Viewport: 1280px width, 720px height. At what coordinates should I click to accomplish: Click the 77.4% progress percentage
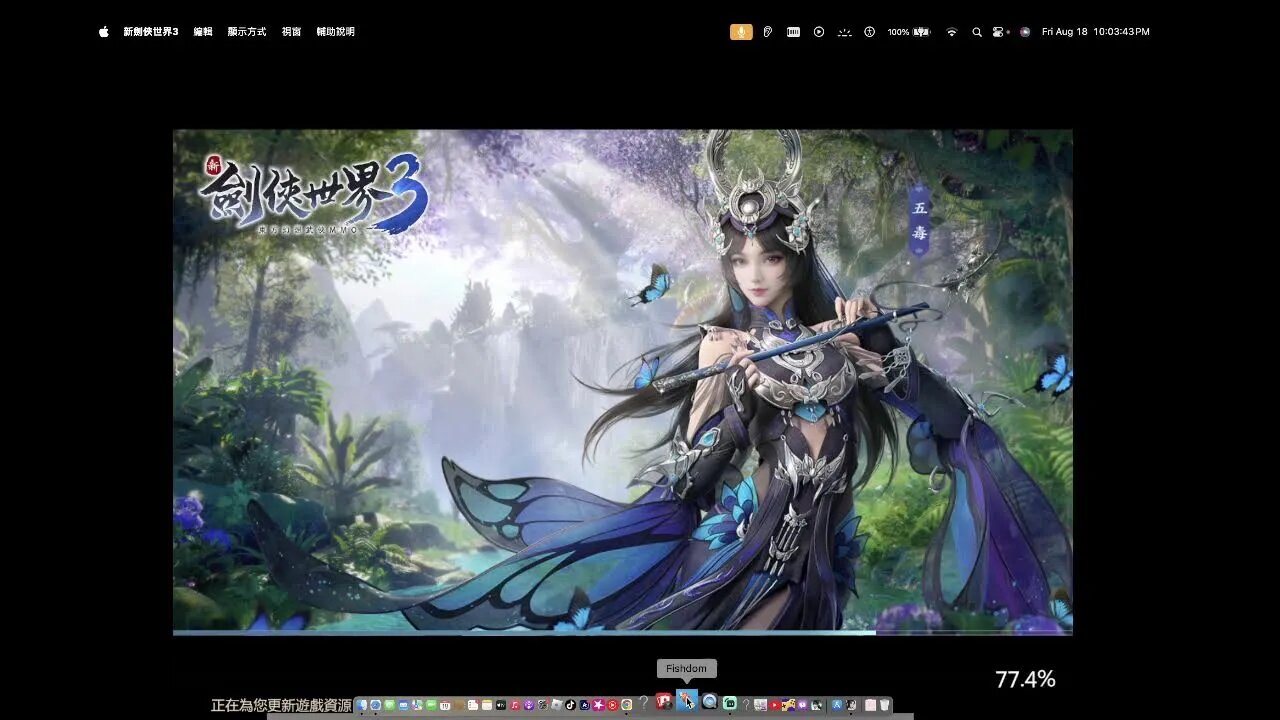[x=1025, y=680]
